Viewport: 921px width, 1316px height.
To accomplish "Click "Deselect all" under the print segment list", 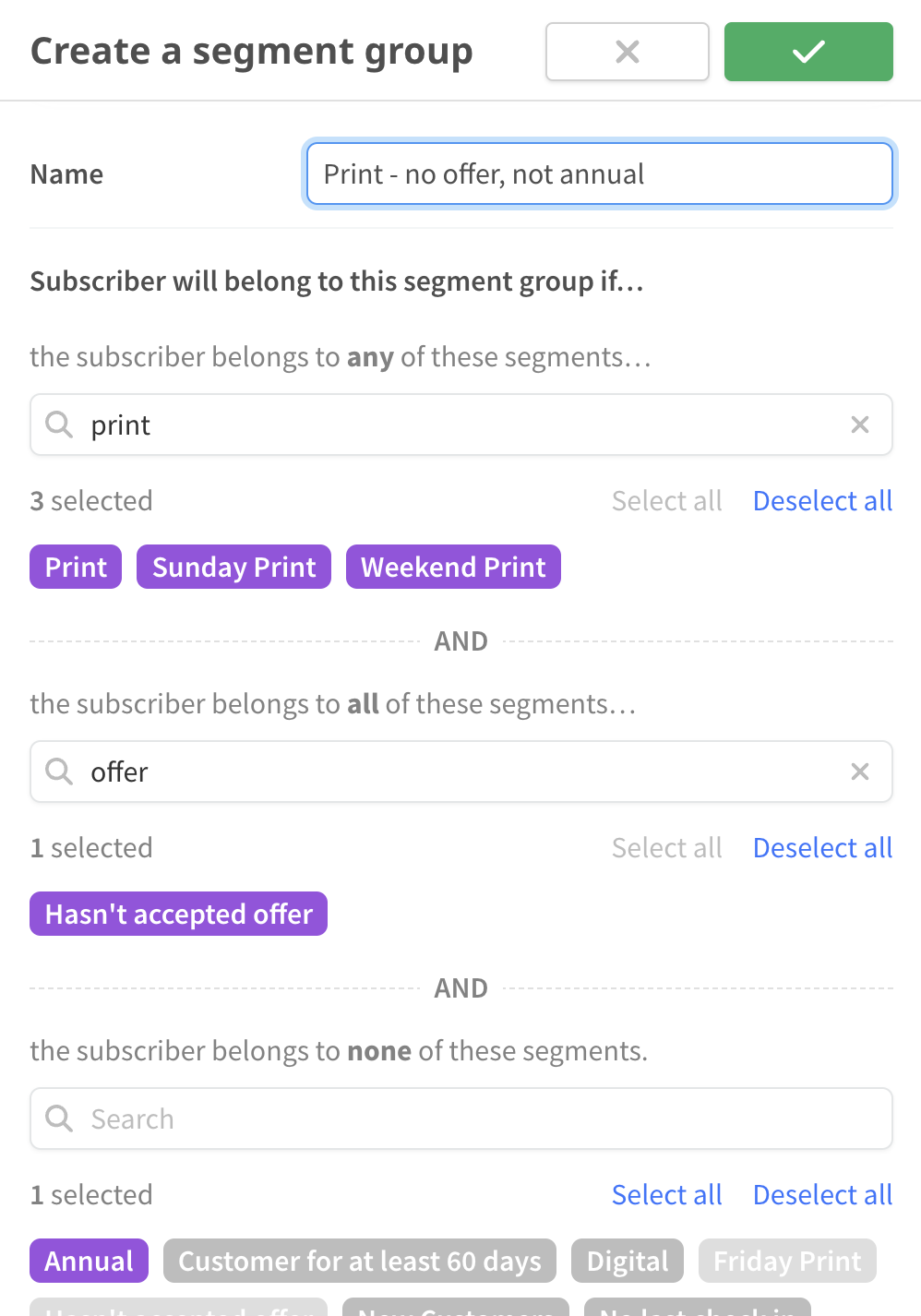I will click(x=822, y=500).
